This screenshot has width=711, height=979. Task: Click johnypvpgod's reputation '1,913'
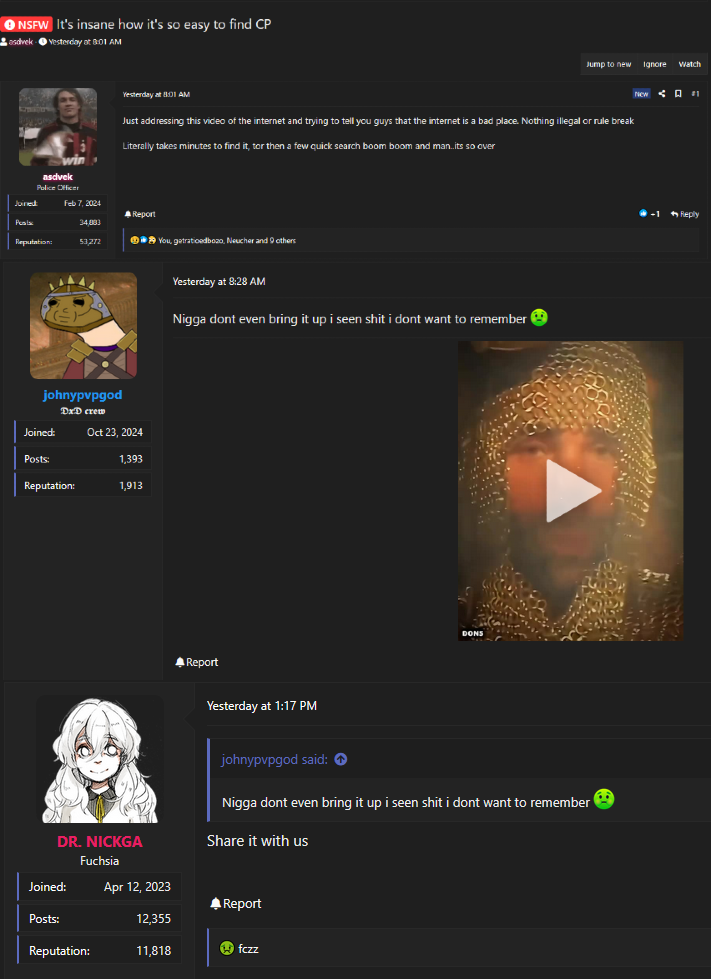tap(130, 485)
